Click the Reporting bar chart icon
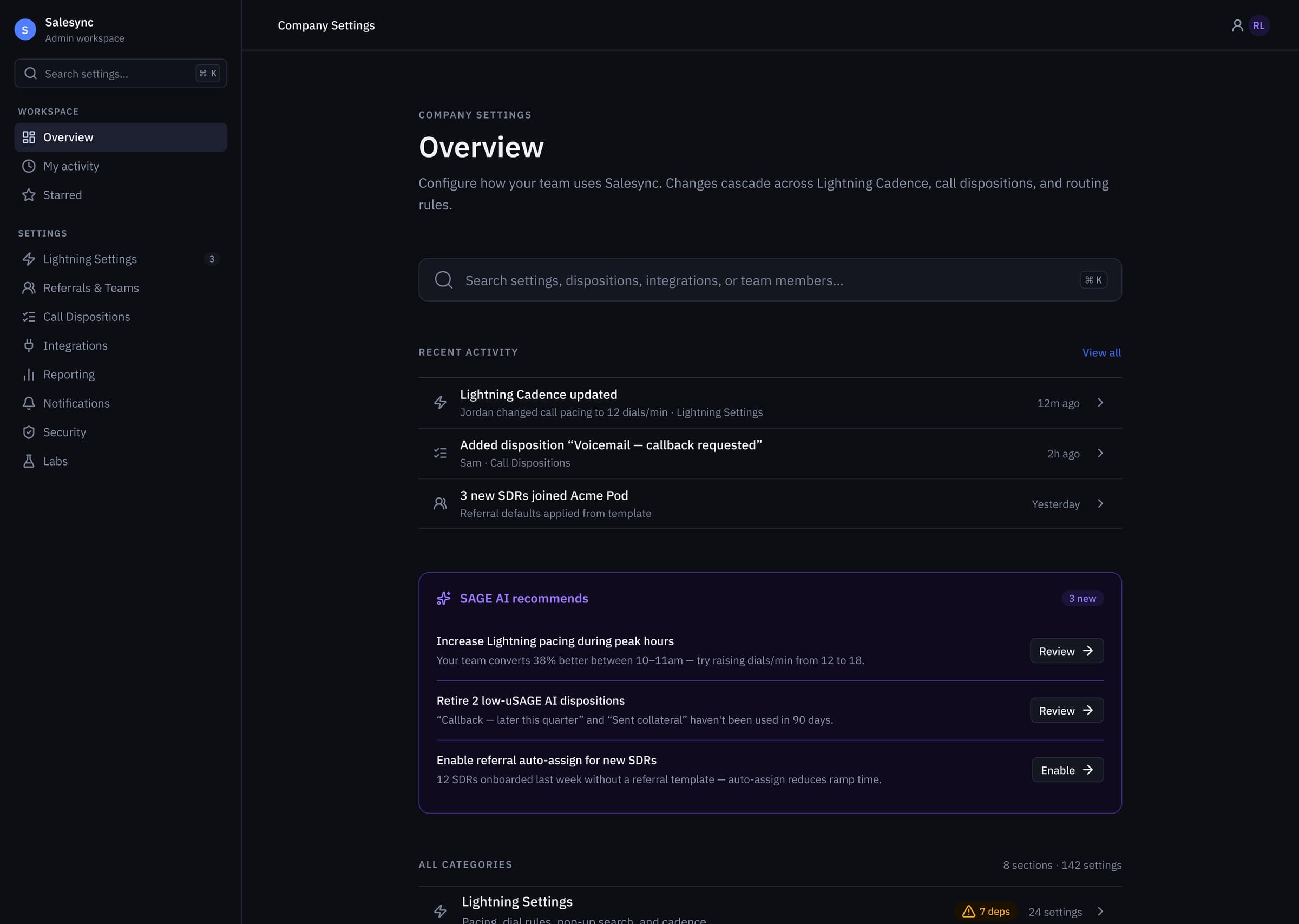The image size is (1299, 924). pyautogui.click(x=29, y=375)
